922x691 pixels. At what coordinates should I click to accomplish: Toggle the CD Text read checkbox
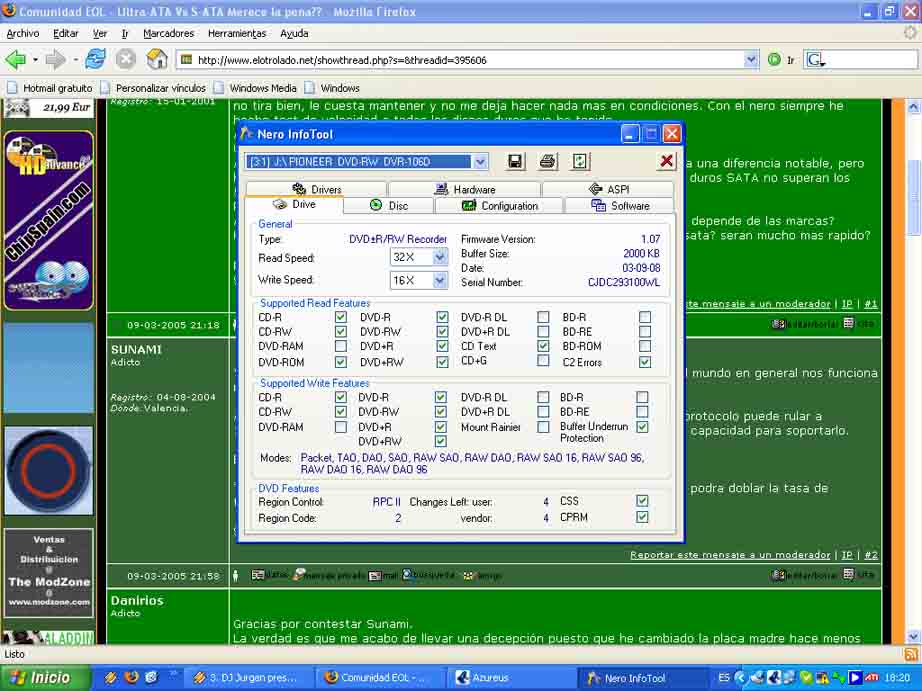tap(543, 346)
